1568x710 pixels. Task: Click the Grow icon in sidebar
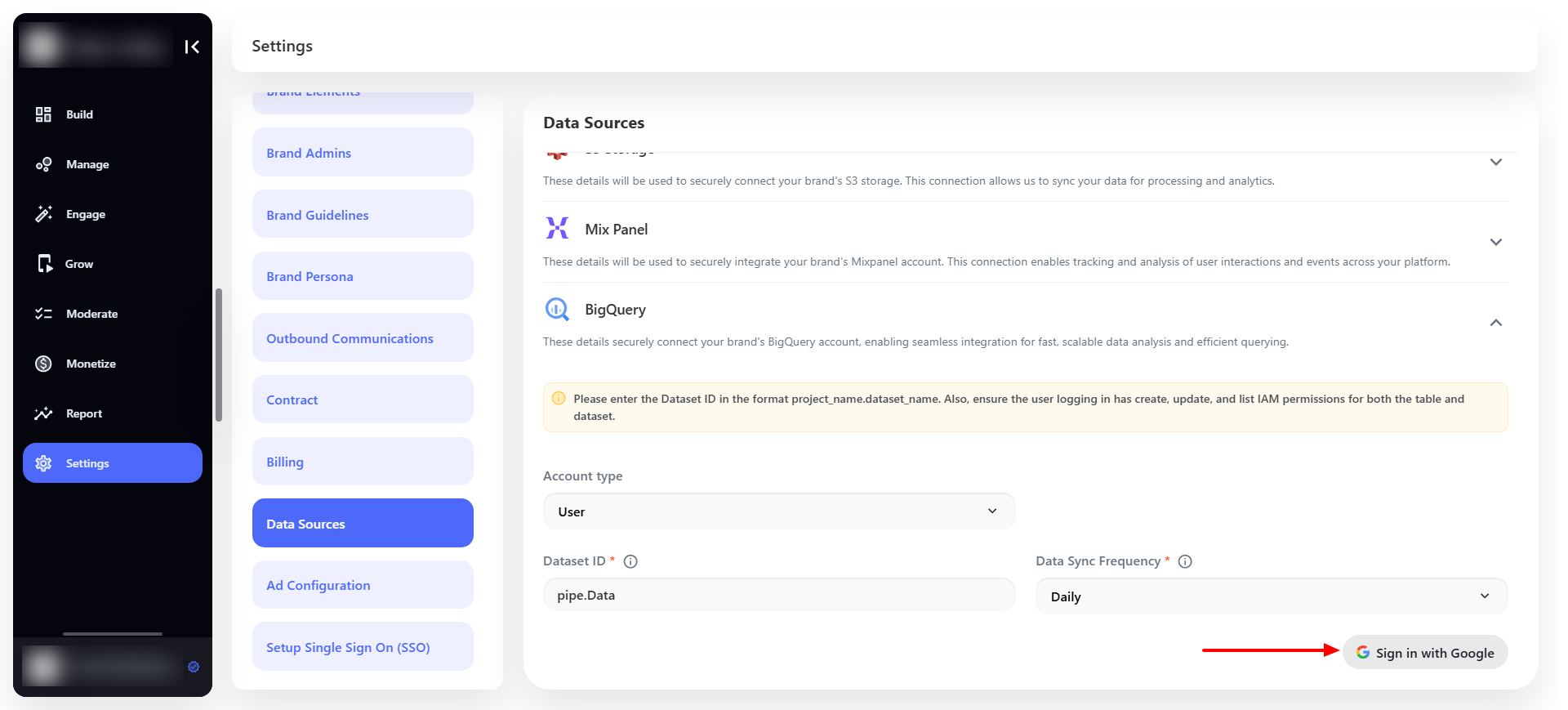pos(44,264)
